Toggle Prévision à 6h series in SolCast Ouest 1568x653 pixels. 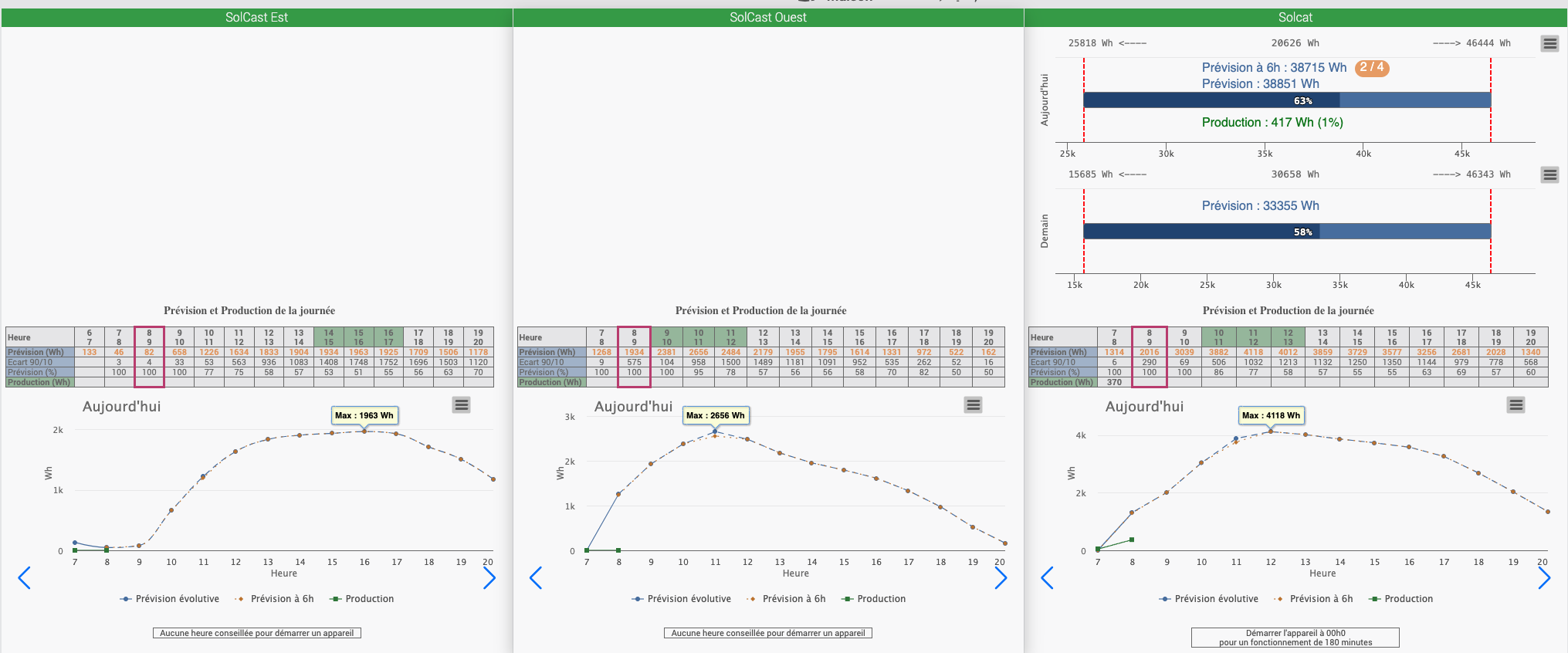coord(786,599)
